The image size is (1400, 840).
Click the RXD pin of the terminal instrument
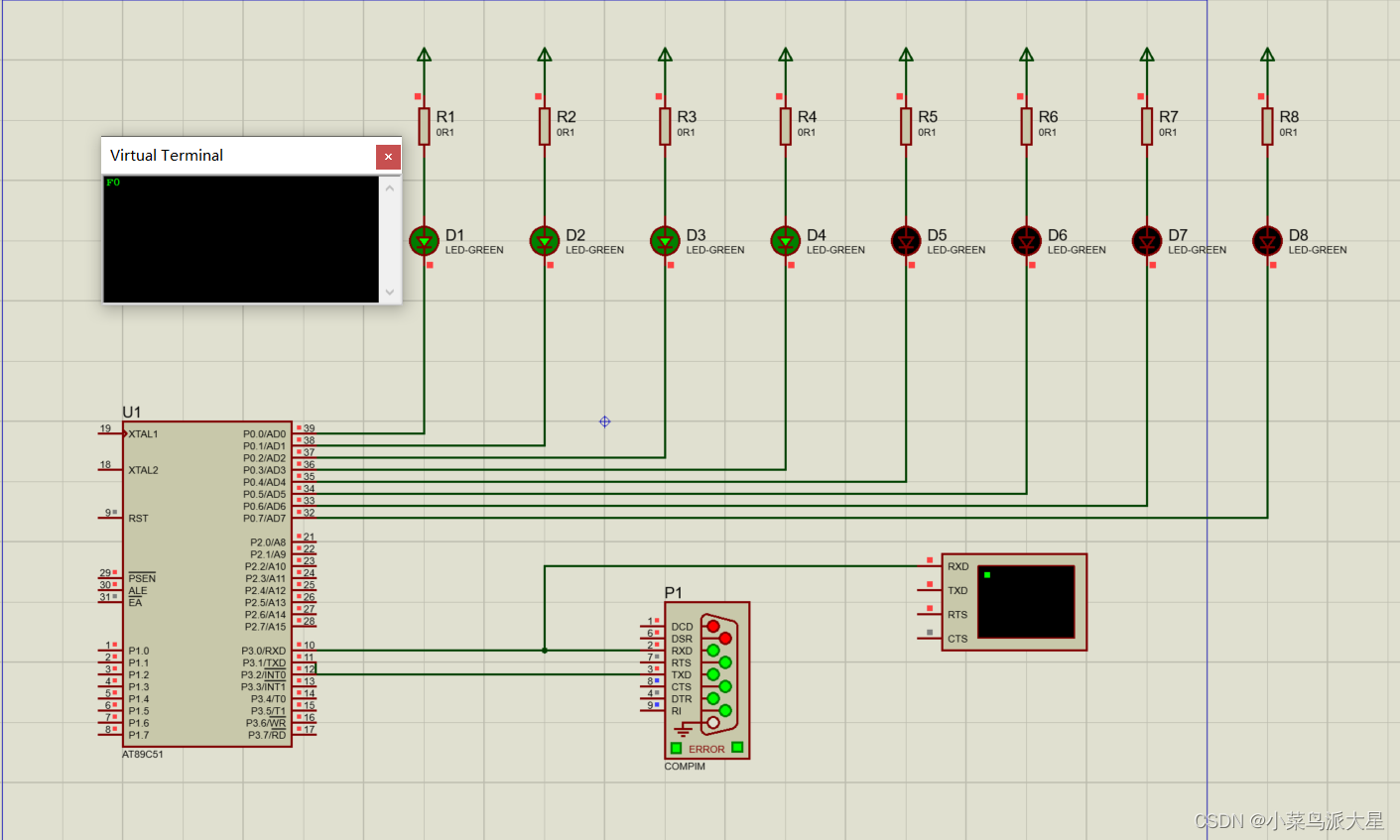tap(957, 566)
